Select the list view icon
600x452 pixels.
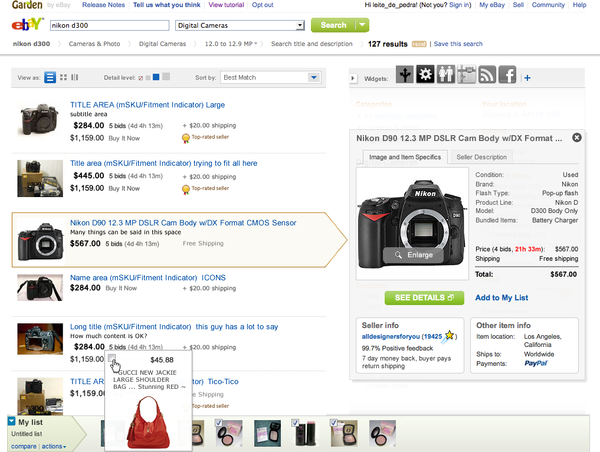(50, 77)
